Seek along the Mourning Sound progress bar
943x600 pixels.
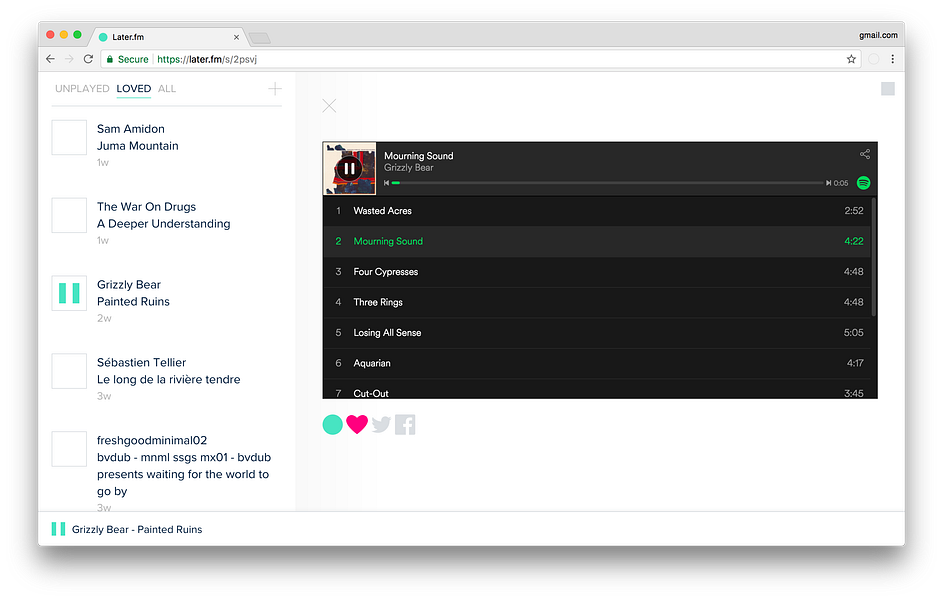[607, 183]
